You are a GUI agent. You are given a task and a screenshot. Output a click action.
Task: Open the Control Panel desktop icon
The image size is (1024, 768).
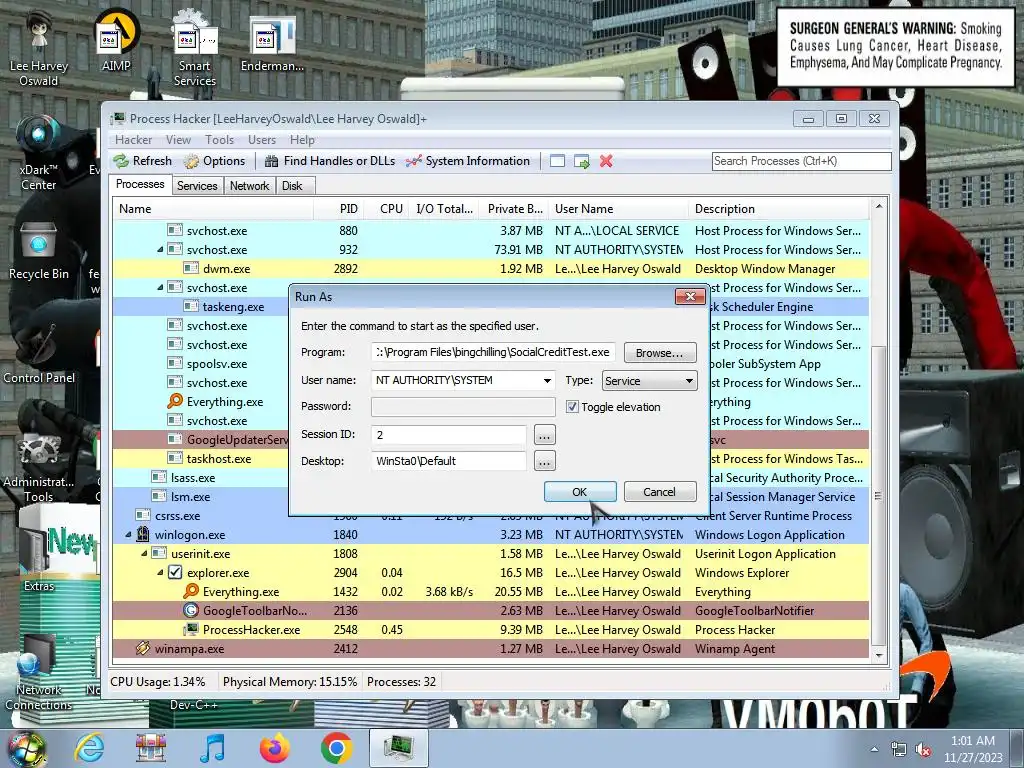39,356
